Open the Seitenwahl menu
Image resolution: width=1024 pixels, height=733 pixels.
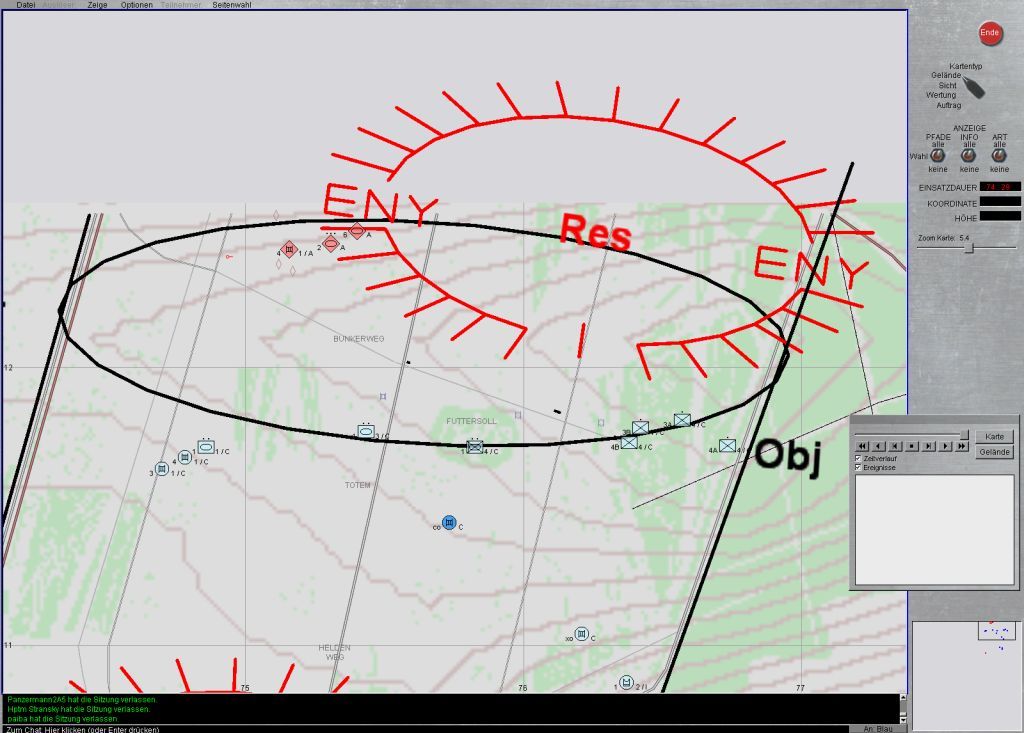tap(232, 5)
